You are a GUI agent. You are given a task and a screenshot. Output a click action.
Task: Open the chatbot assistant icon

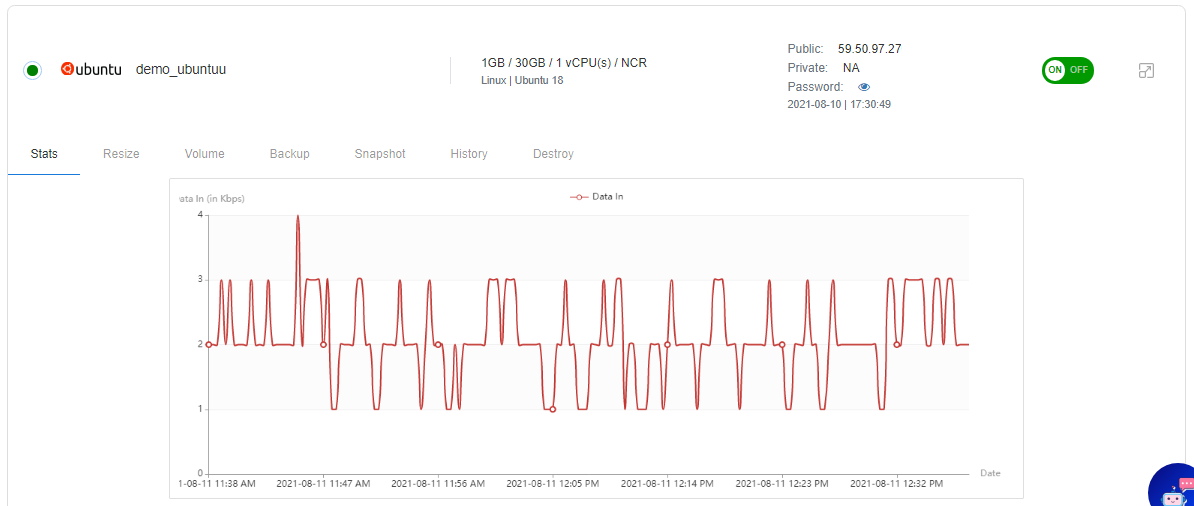coord(1172,488)
